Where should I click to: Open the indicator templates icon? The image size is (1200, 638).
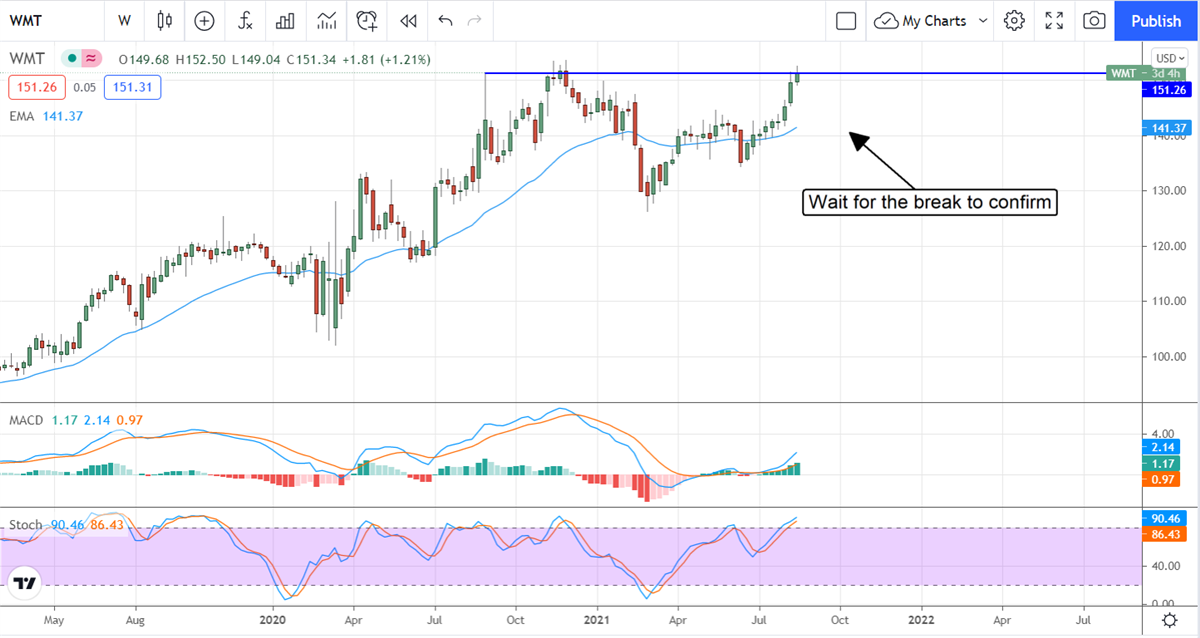[x=326, y=20]
